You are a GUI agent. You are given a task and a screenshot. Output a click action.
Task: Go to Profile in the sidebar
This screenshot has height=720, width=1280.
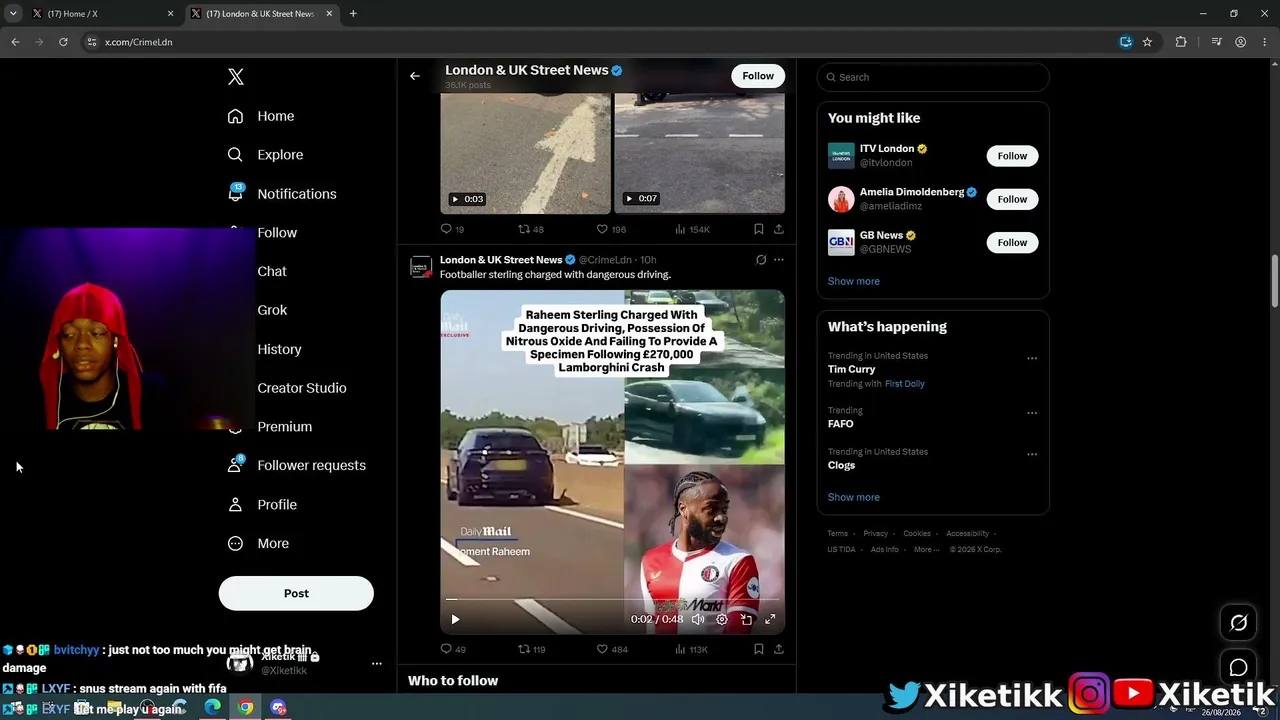click(x=262, y=505)
